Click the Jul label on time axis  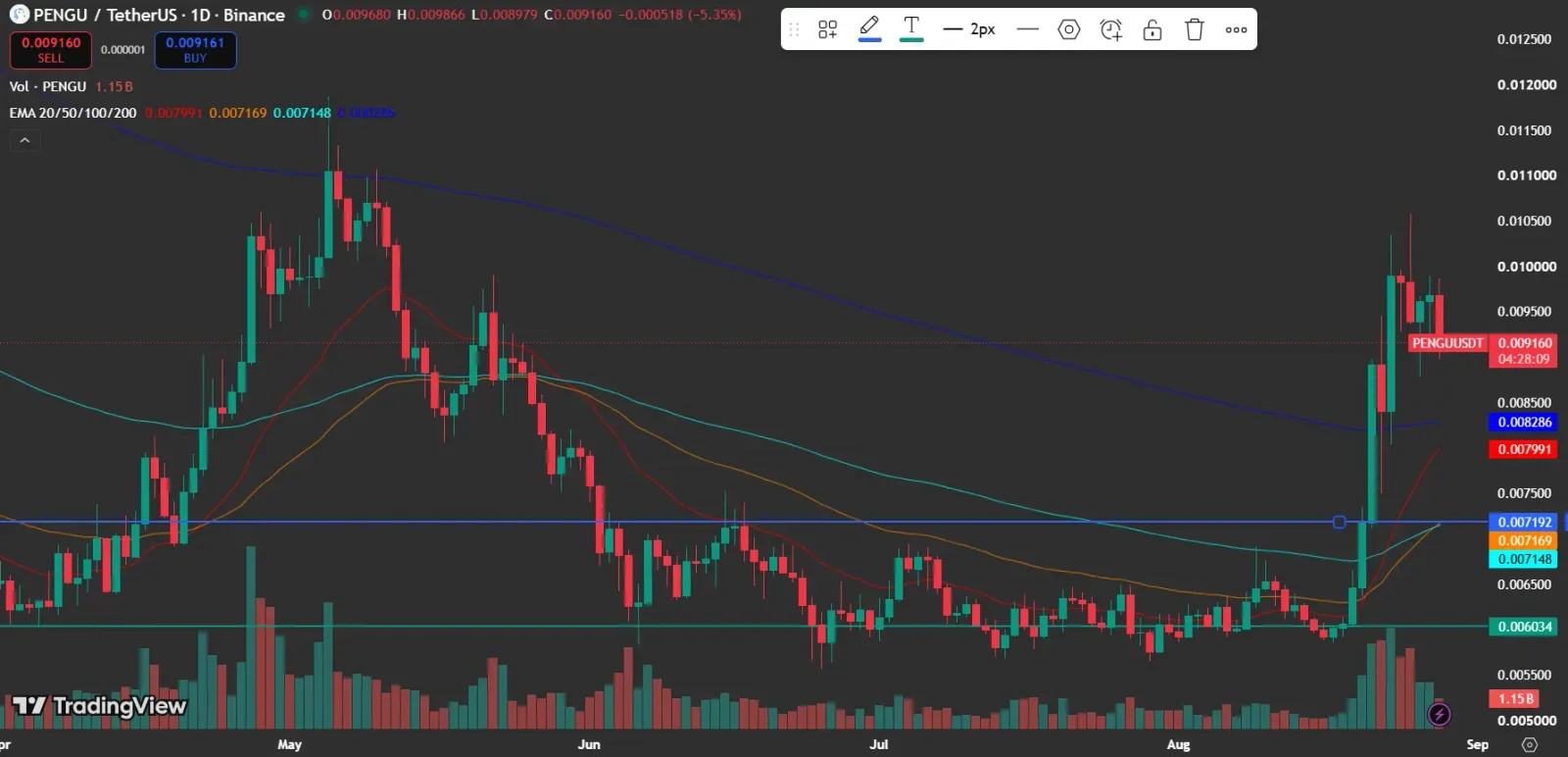879,744
